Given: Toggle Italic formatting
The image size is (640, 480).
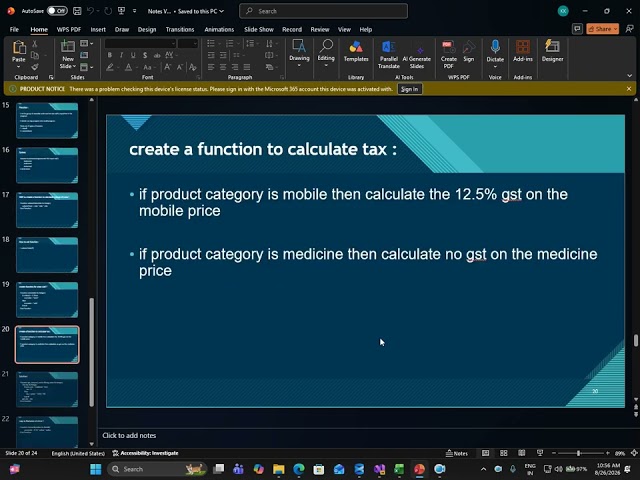Looking at the screenshot, I should pyautogui.click(x=121, y=55).
